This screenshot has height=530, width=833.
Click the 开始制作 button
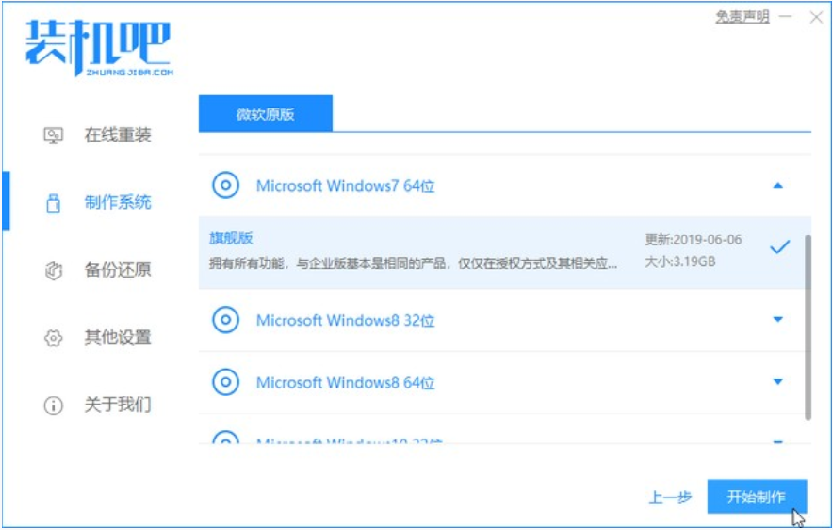[757, 497]
